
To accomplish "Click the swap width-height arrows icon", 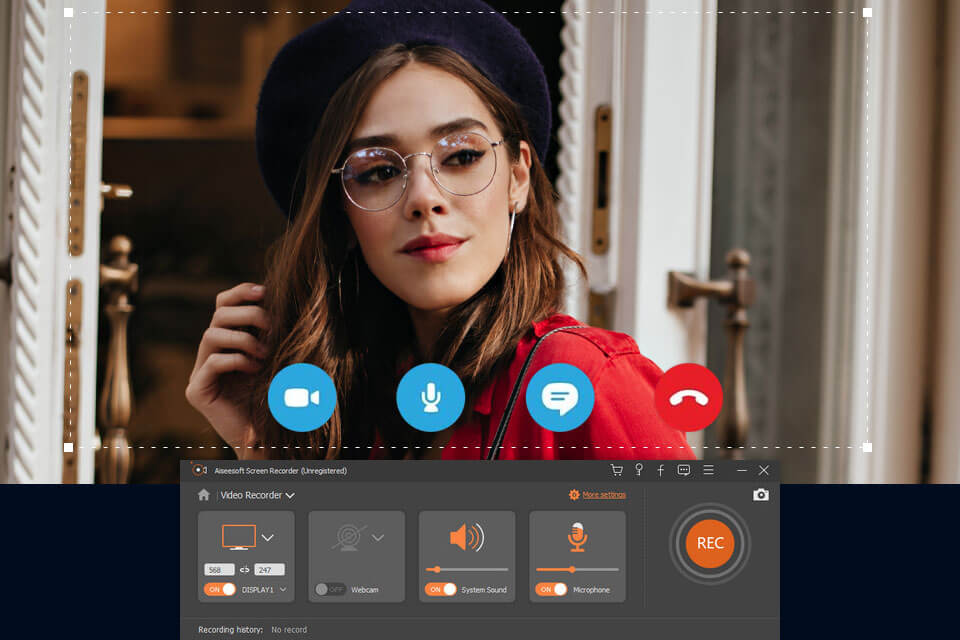I will [244, 570].
